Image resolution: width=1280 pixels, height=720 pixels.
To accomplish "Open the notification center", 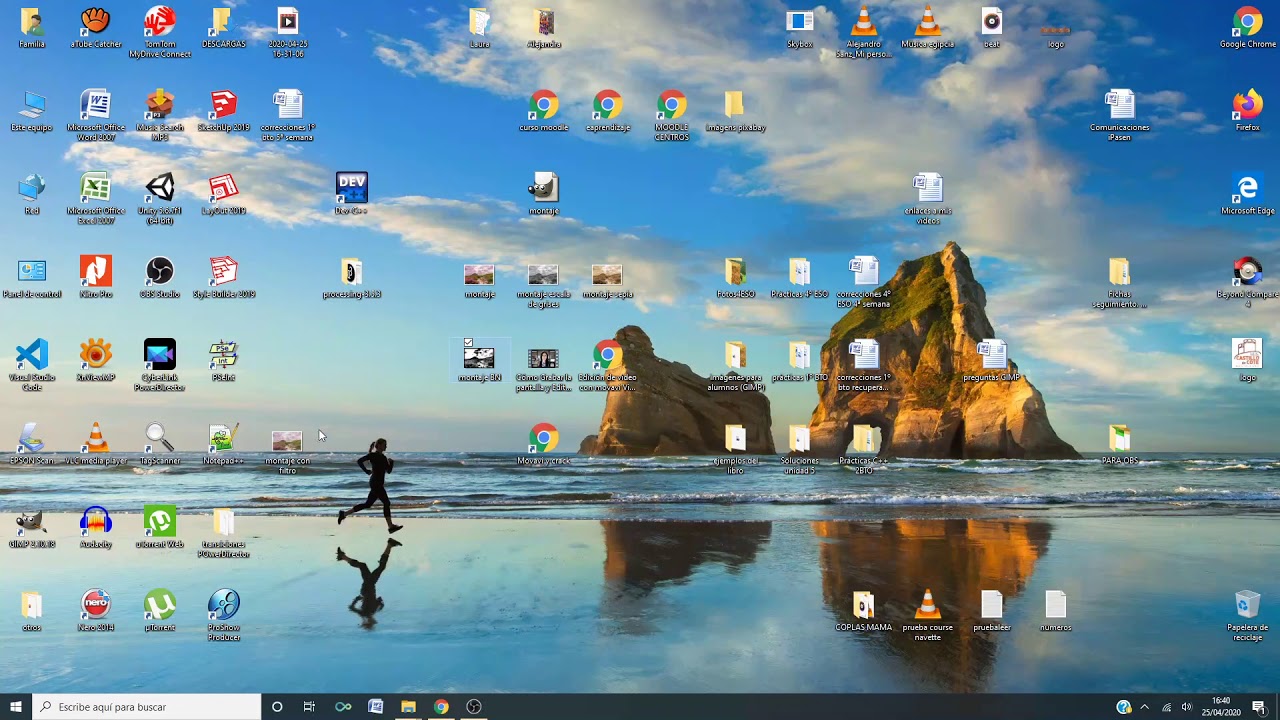I will pyautogui.click(x=1259, y=707).
